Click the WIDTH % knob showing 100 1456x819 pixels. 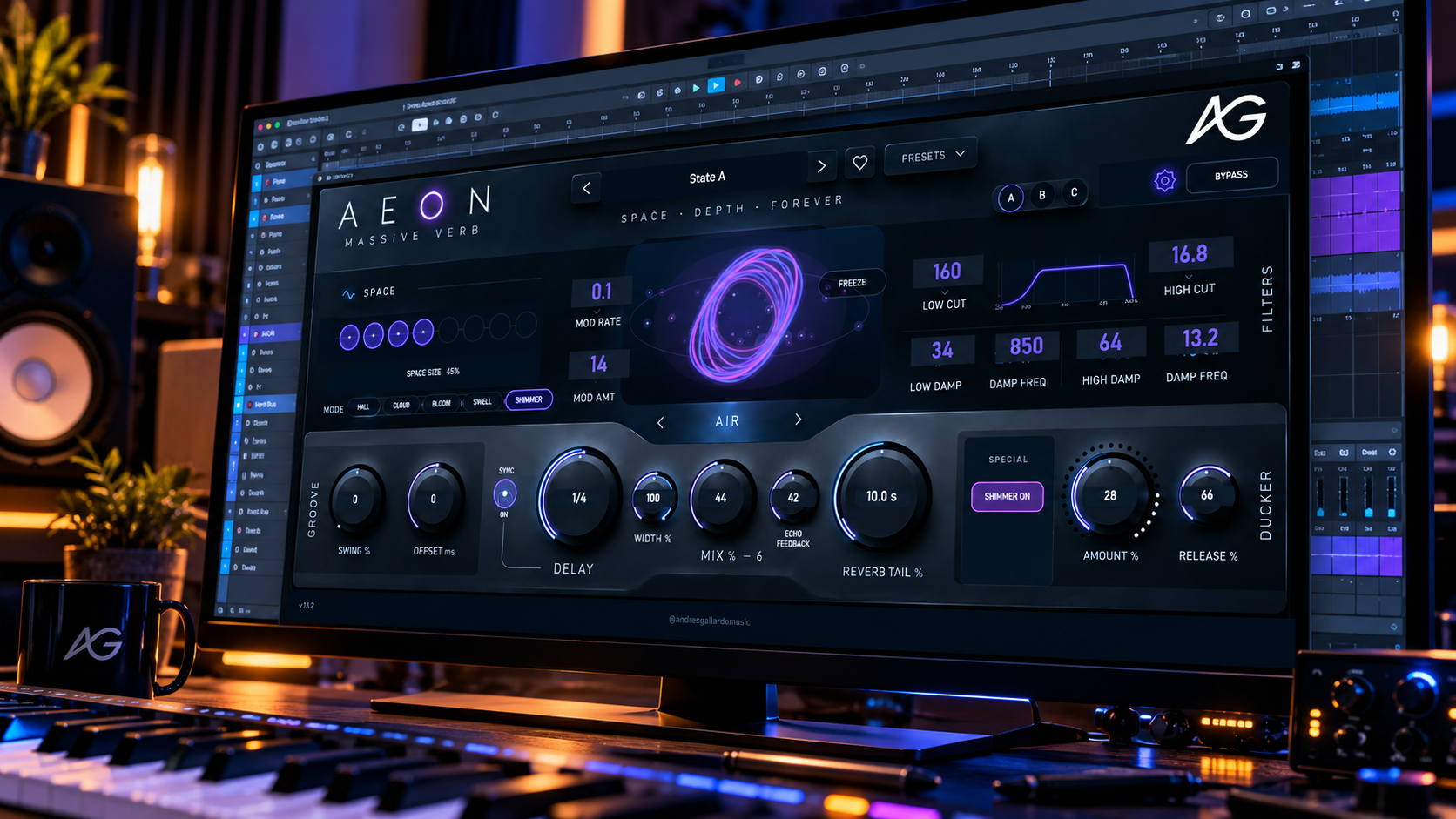[653, 498]
